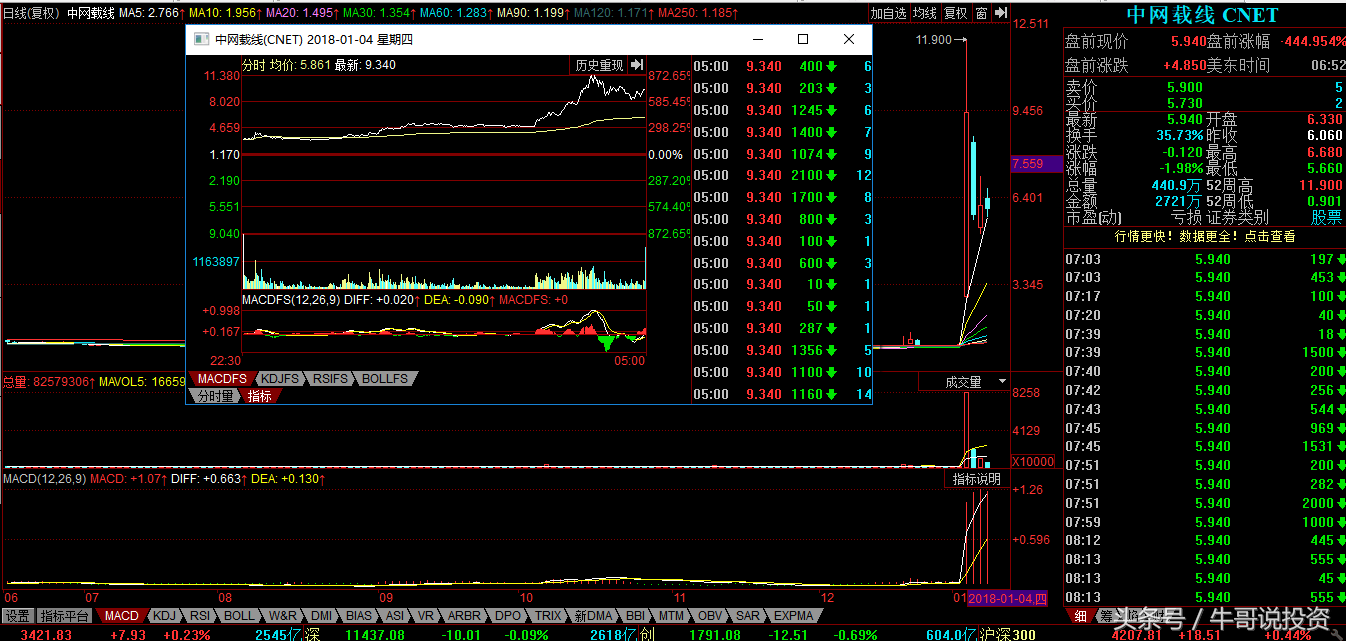Click the 历史重现 button
The width and height of the screenshot is (1346, 641).
[599, 65]
